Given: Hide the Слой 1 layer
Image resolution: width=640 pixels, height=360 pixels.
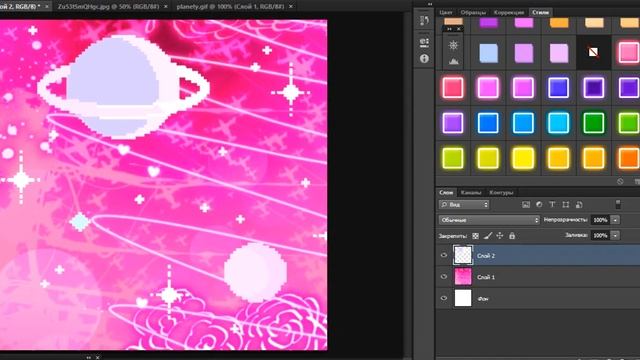Looking at the screenshot, I should pyautogui.click(x=444, y=277).
